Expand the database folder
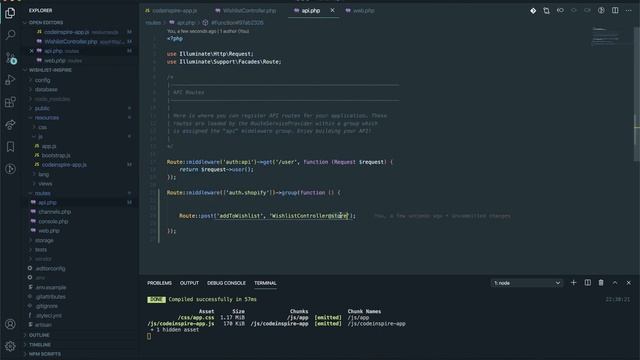Image resolution: width=640 pixels, height=360 pixels. pyautogui.click(x=46, y=89)
